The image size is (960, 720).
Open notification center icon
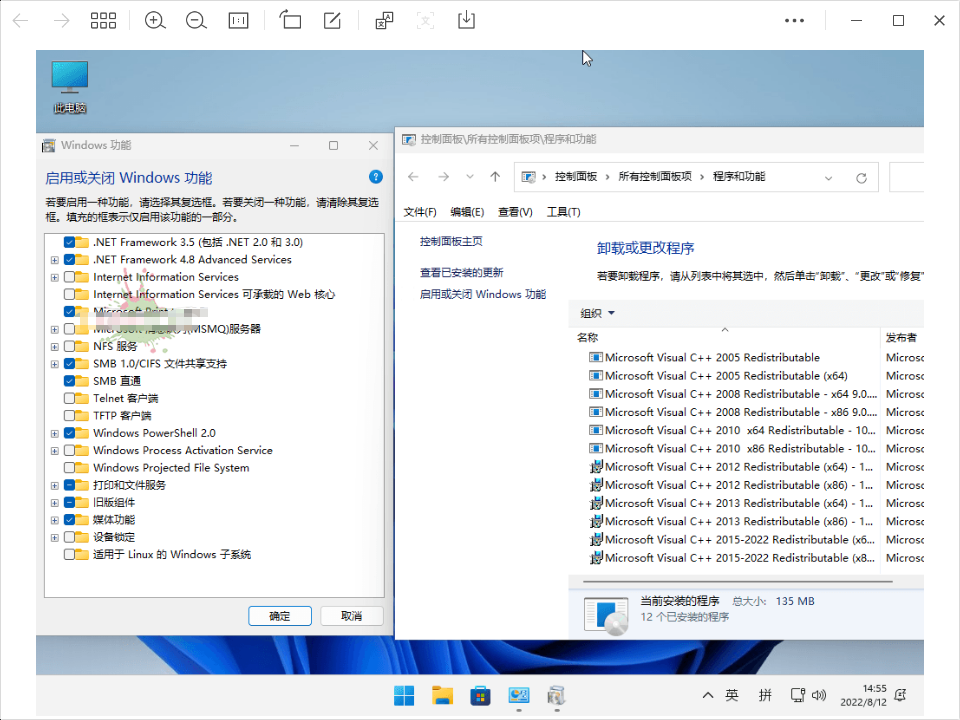coord(900,695)
